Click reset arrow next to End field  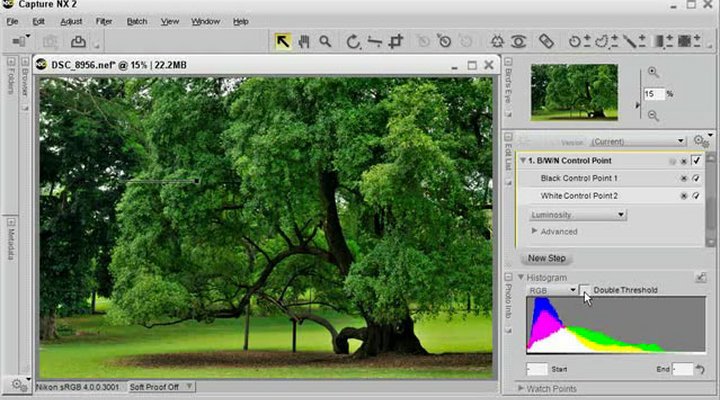coord(700,369)
